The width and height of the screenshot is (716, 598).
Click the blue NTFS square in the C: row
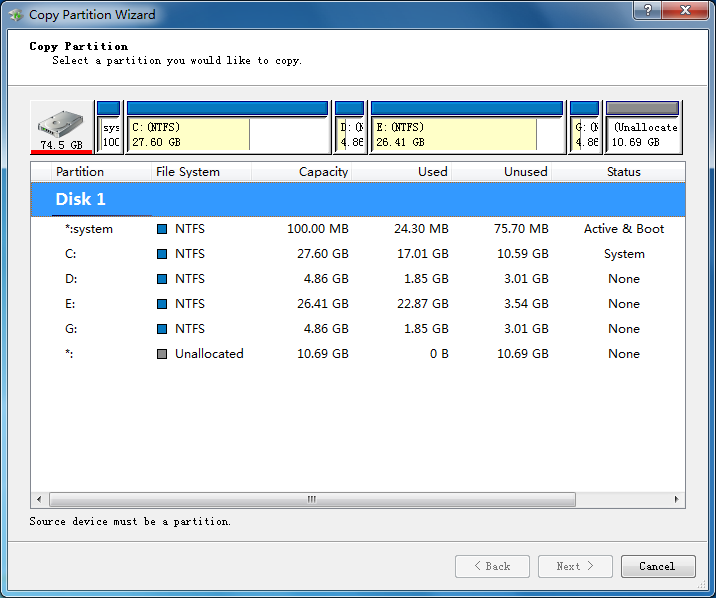tap(162, 254)
